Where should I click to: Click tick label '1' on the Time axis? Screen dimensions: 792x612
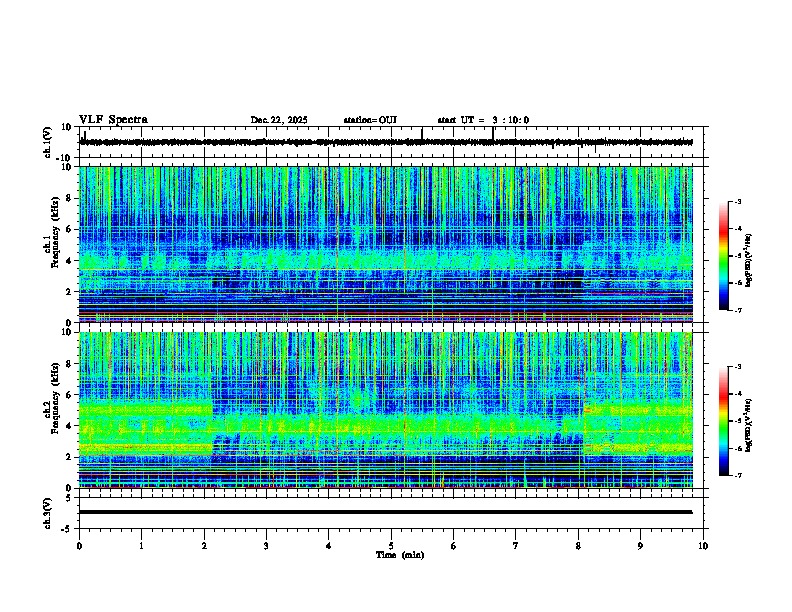(141, 546)
